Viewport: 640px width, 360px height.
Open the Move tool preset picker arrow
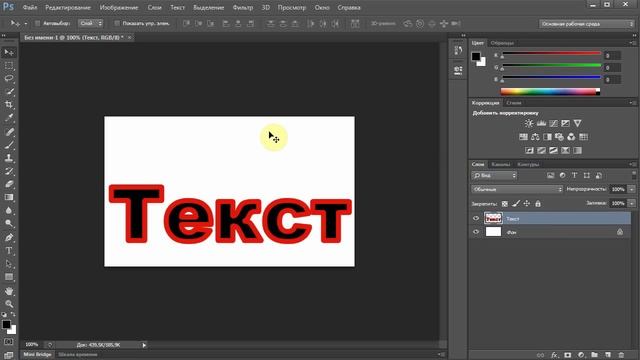click(x=26, y=24)
